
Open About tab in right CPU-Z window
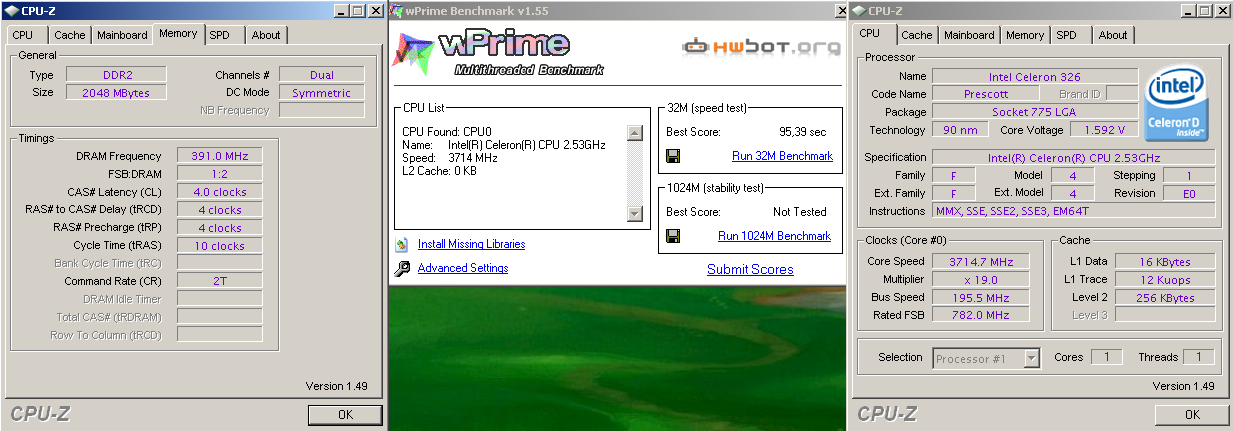(1113, 35)
